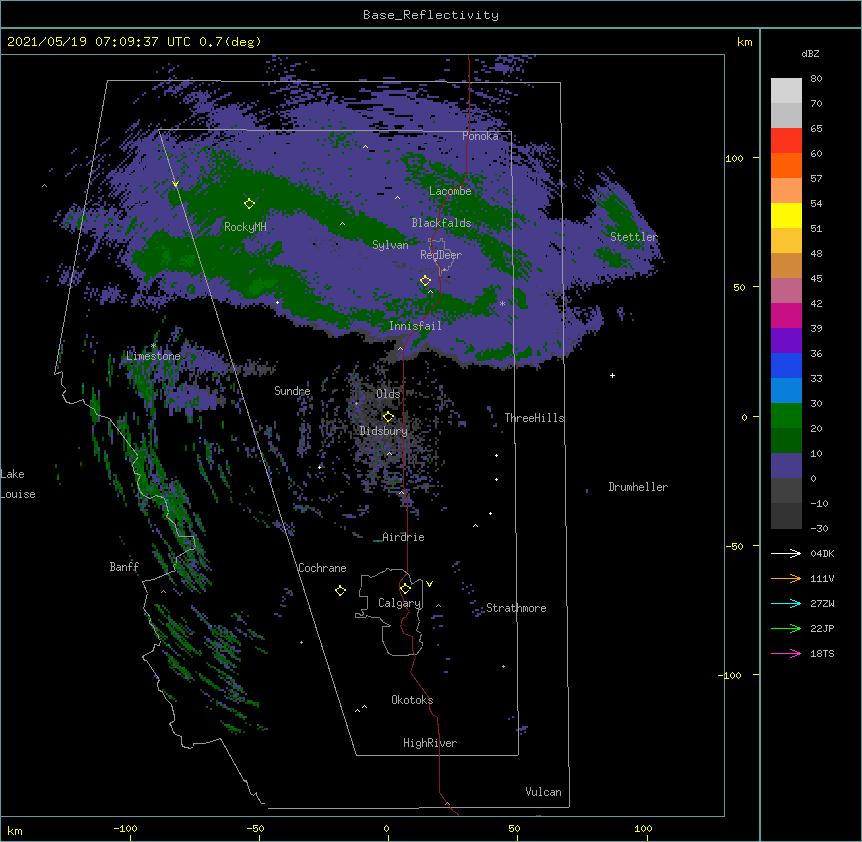Click the Base_Reflectivity title
Viewport: 862px width, 842px height.
[x=431, y=15]
